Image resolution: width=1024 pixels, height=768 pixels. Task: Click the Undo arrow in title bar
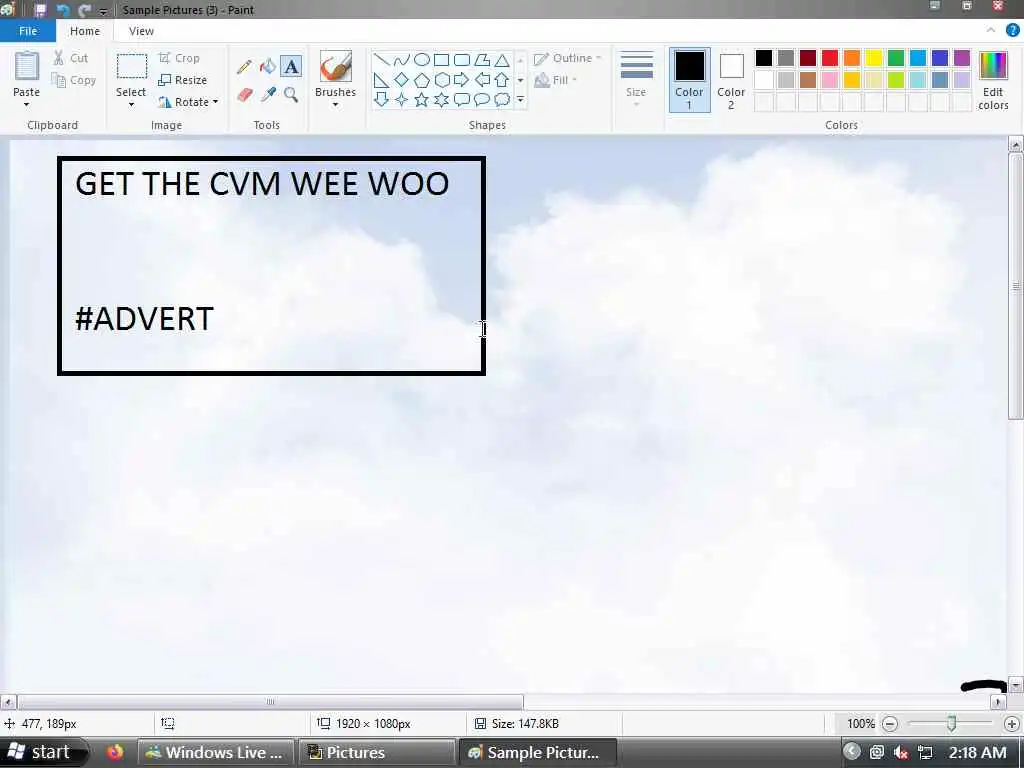63,10
